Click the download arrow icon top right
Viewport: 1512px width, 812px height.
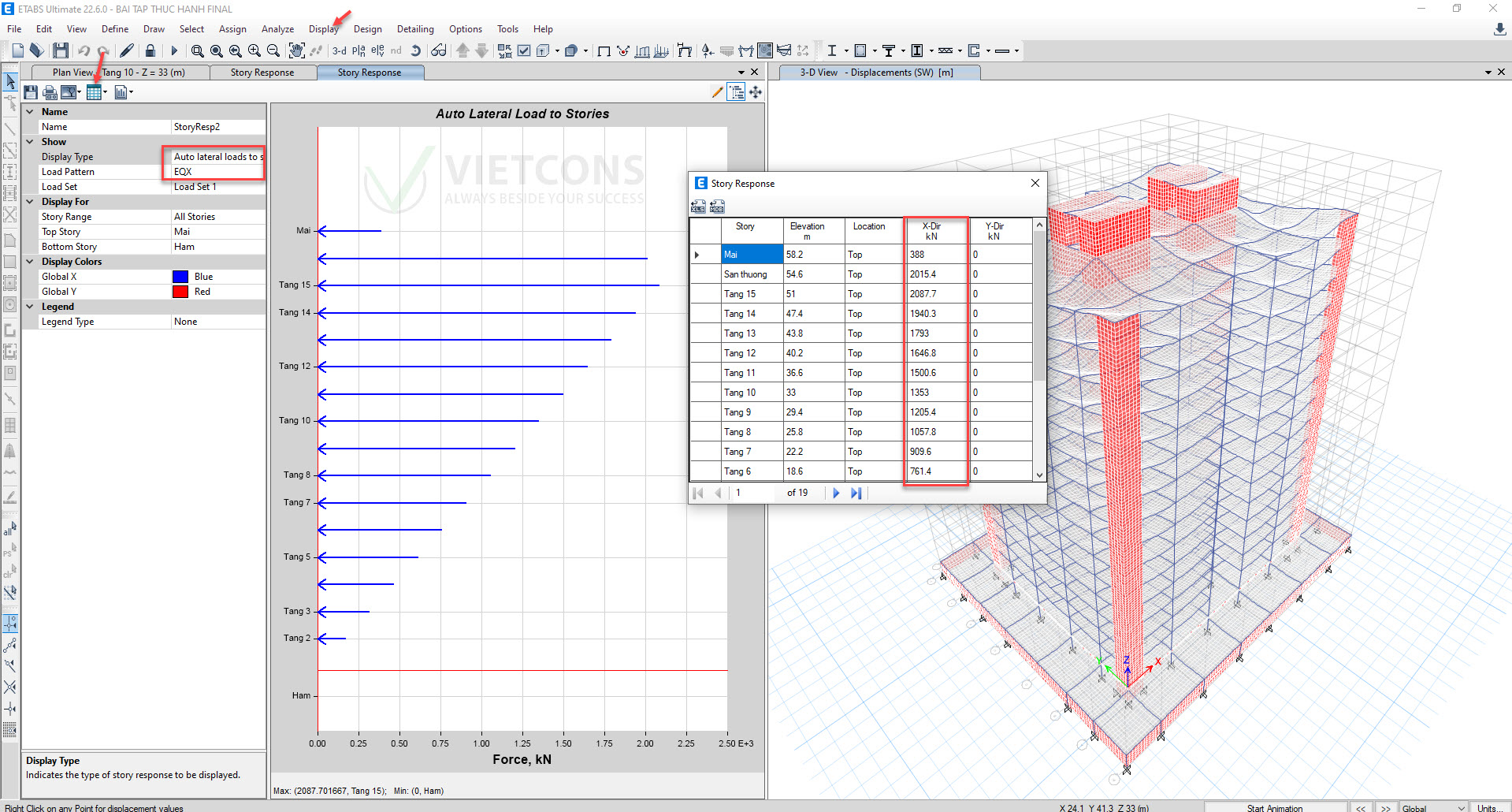[x=1499, y=29]
